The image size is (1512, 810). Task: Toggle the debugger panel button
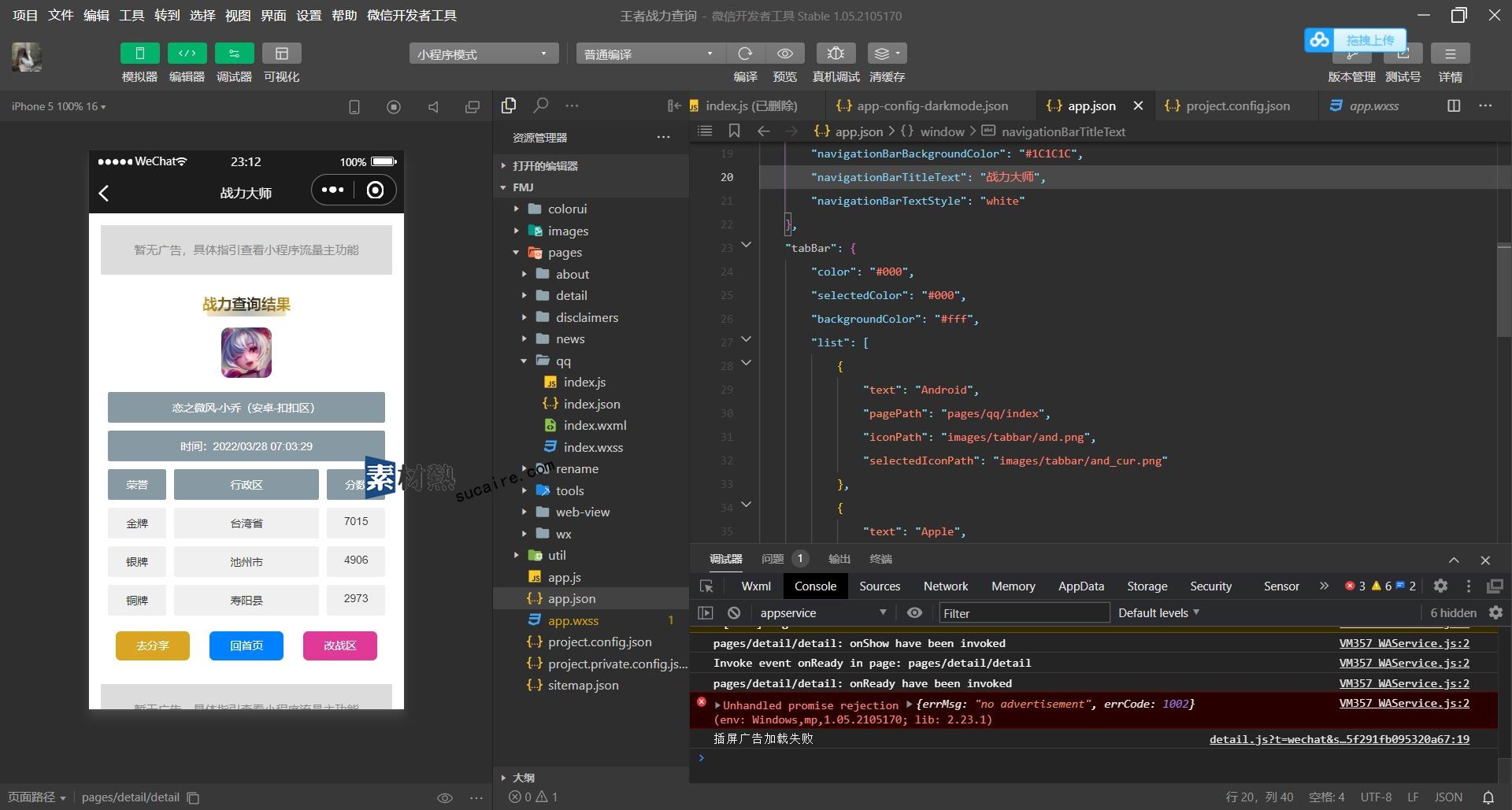(234, 54)
